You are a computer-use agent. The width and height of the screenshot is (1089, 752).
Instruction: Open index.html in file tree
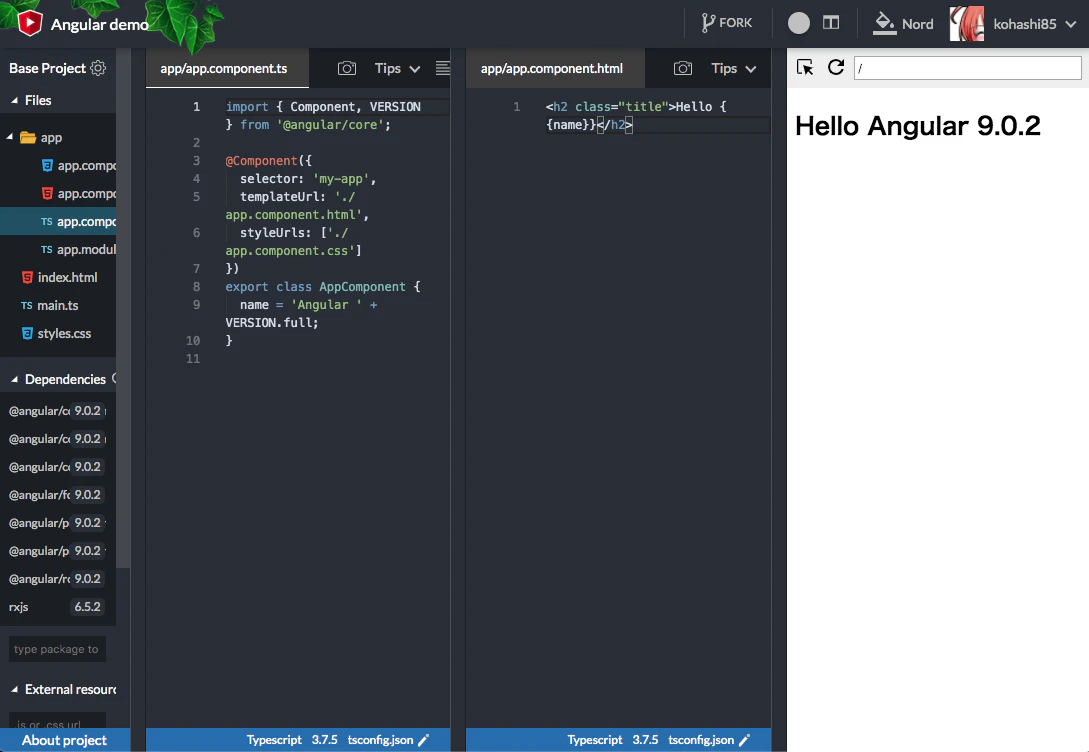[x=60, y=277]
